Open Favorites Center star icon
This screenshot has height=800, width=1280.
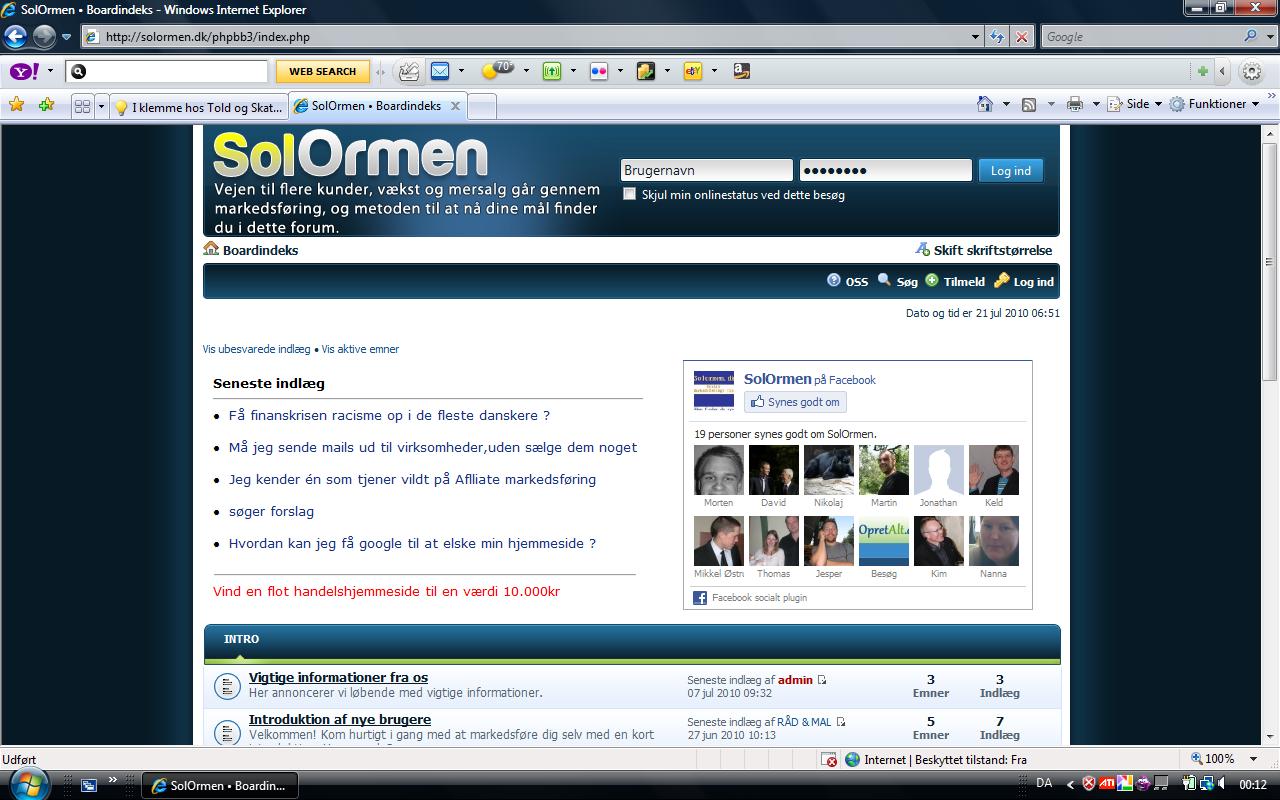tap(17, 104)
